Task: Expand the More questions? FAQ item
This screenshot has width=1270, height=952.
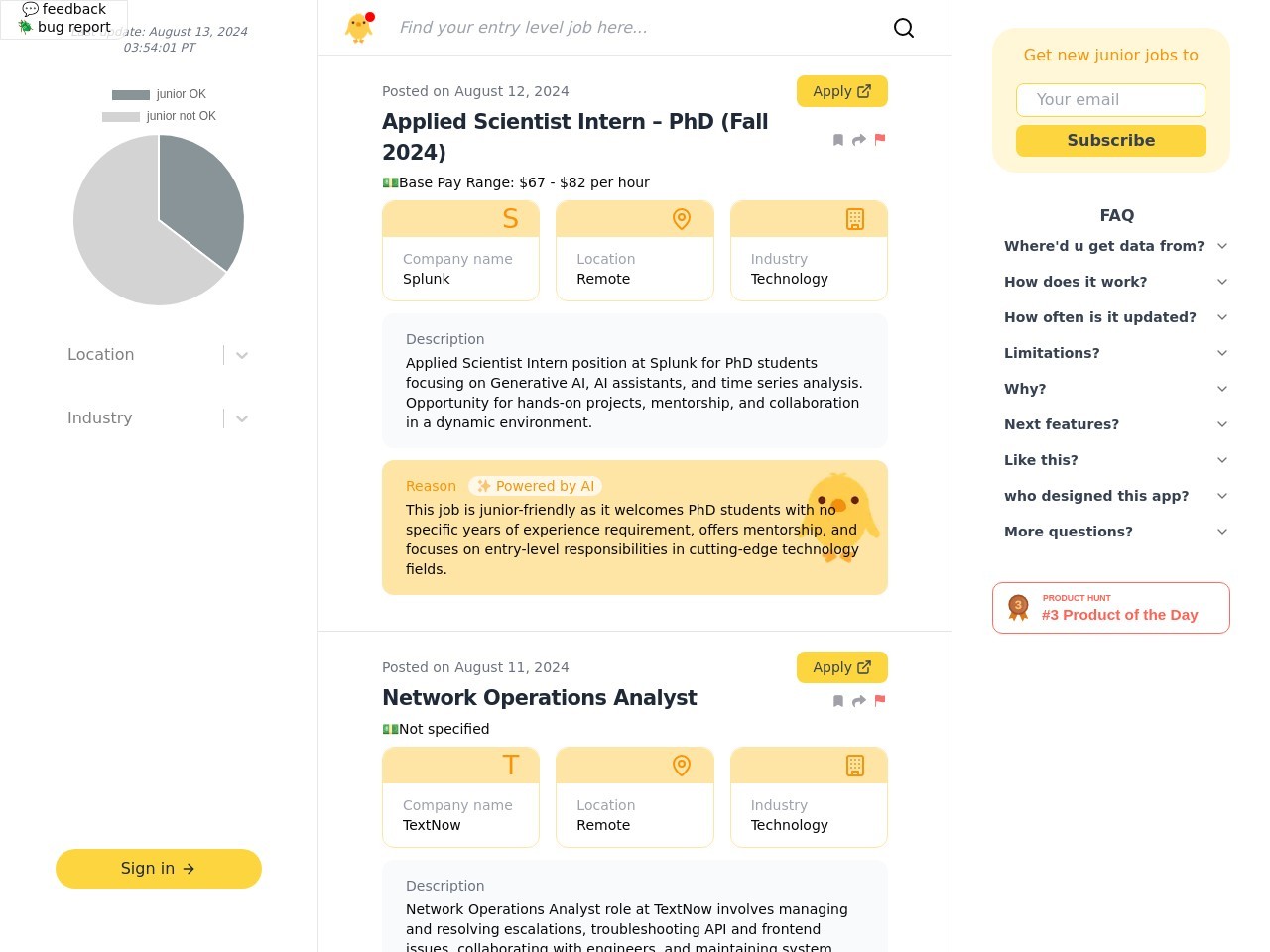Action: click(x=1116, y=532)
